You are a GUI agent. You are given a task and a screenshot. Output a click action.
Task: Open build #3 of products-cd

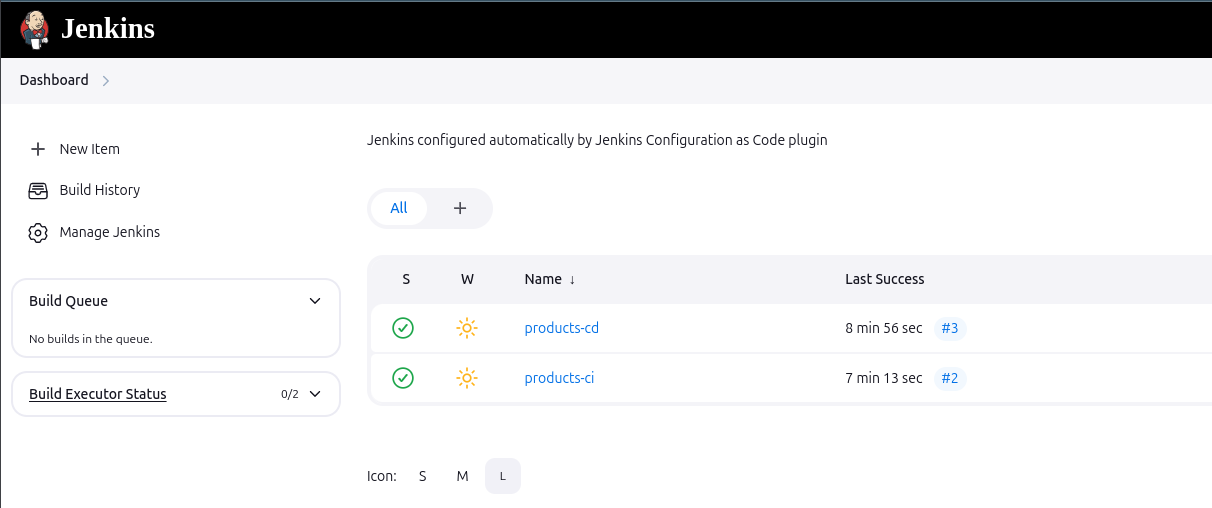(950, 328)
